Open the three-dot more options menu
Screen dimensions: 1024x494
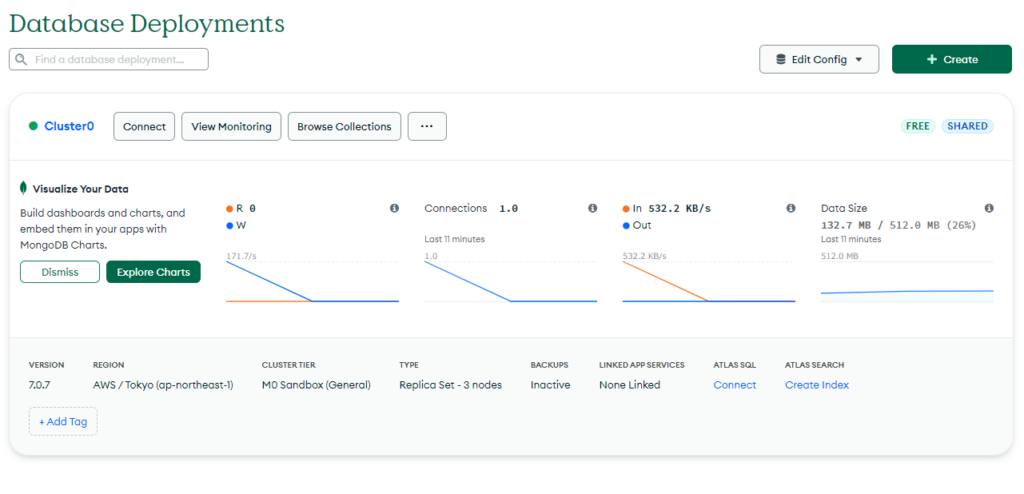pos(427,126)
